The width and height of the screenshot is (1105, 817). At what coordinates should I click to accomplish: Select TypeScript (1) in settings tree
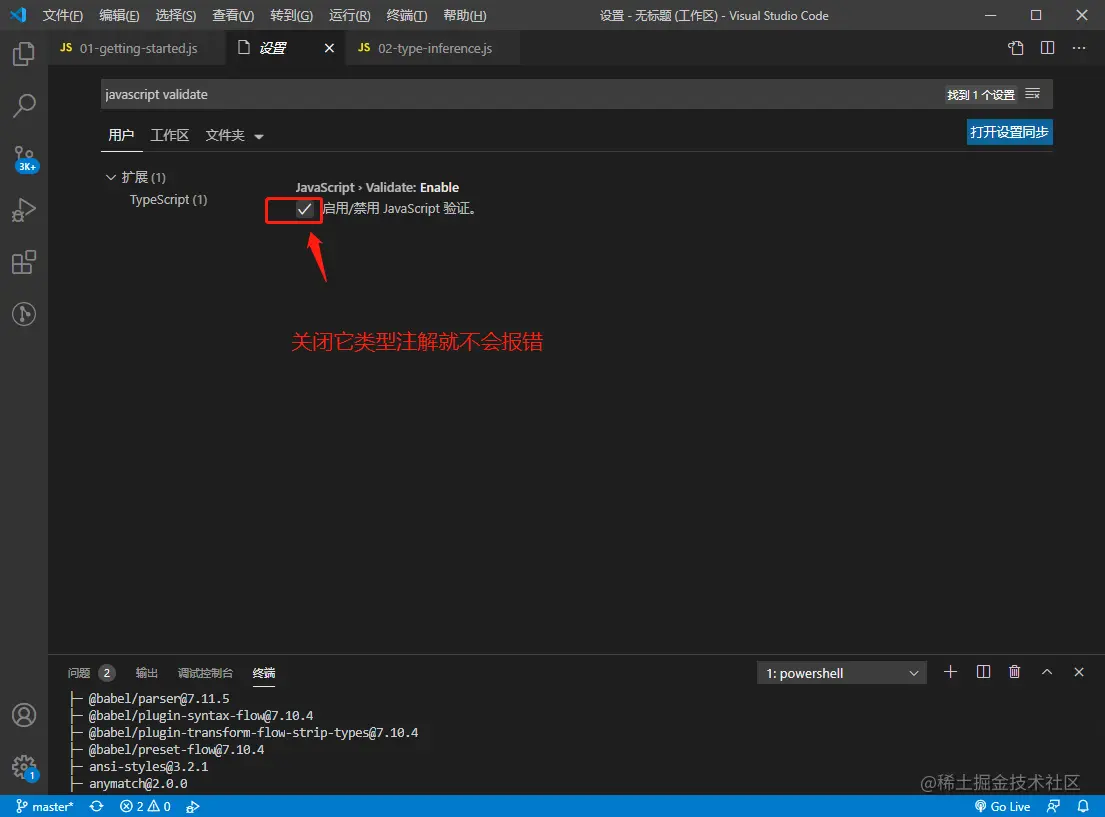point(168,199)
